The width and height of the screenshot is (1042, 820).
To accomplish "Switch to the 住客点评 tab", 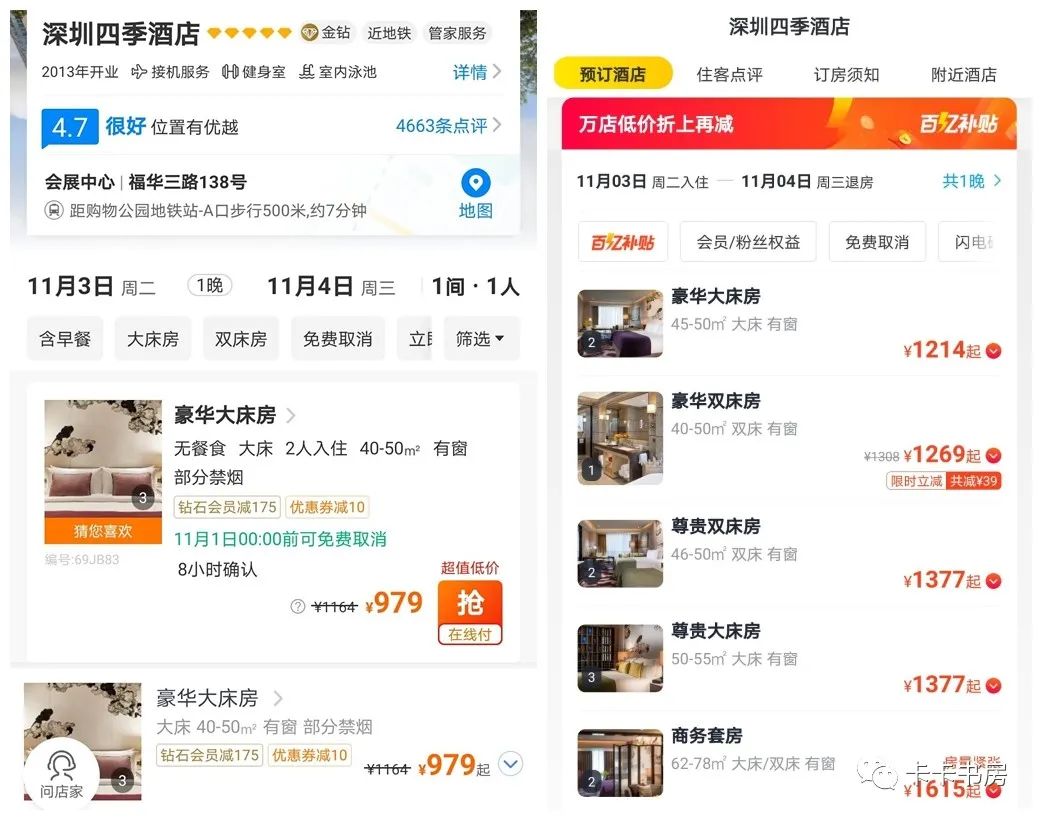I will tap(729, 74).
